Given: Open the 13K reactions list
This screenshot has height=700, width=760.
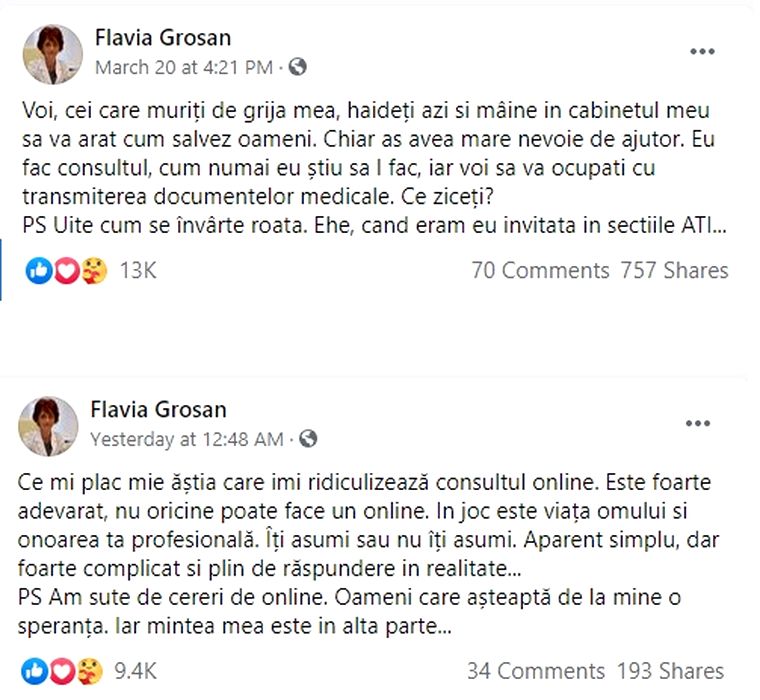Looking at the screenshot, I should (x=138, y=270).
